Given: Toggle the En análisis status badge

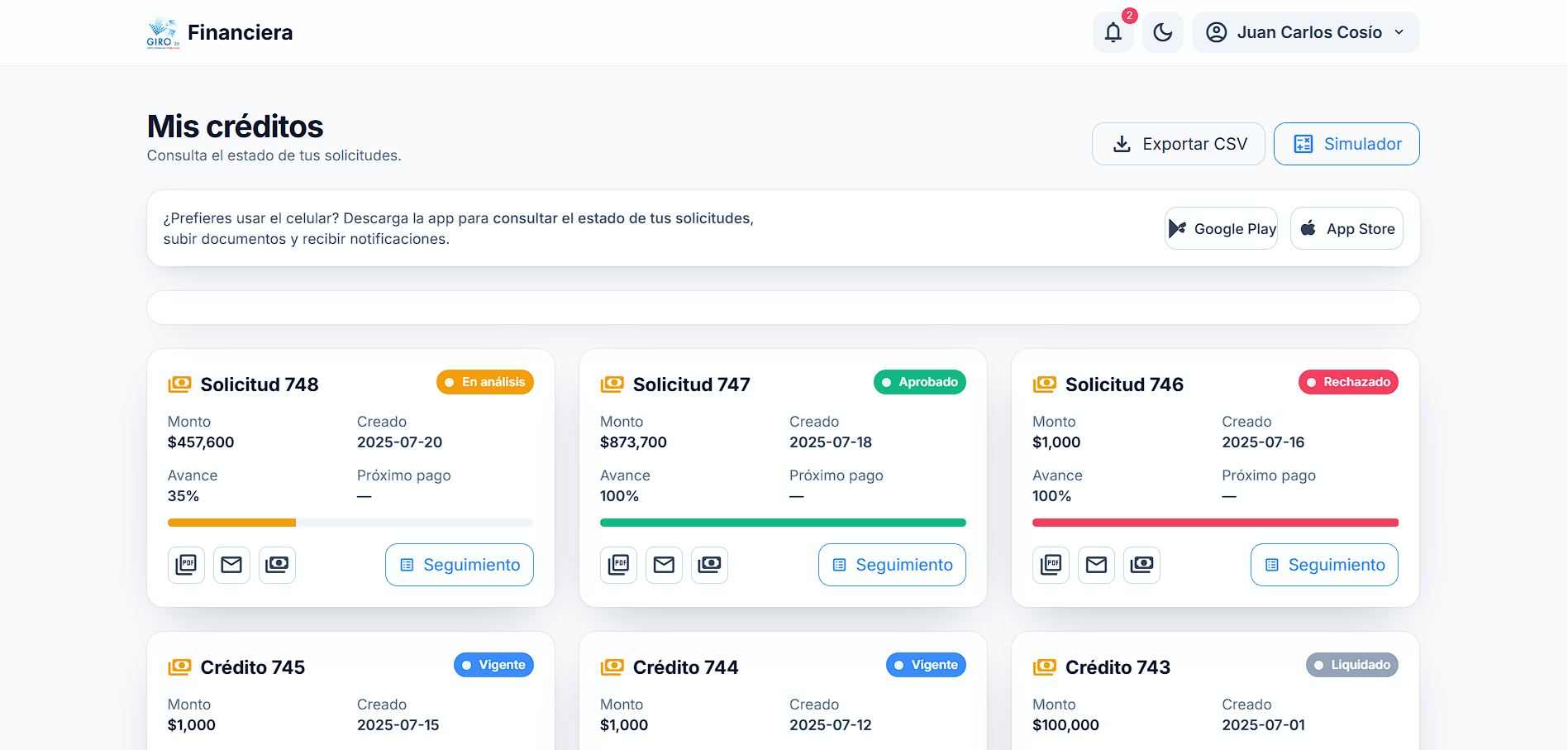Looking at the screenshot, I should point(485,382).
